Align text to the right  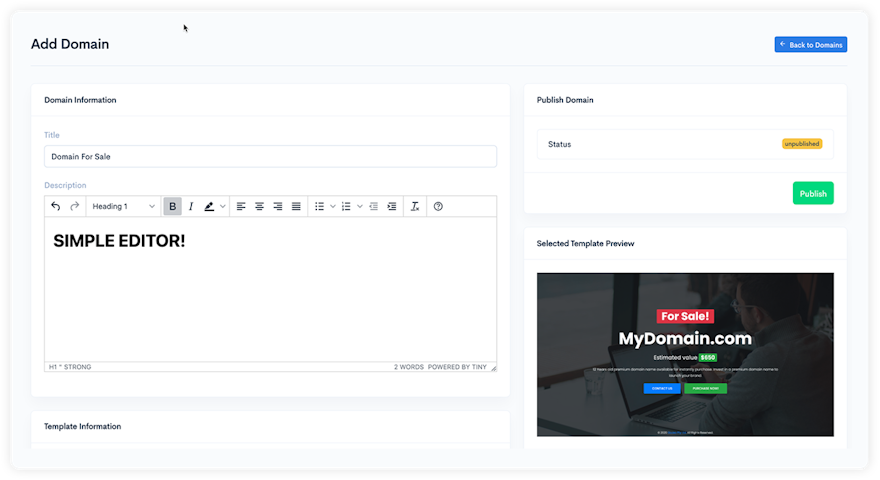pyautogui.click(x=278, y=206)
